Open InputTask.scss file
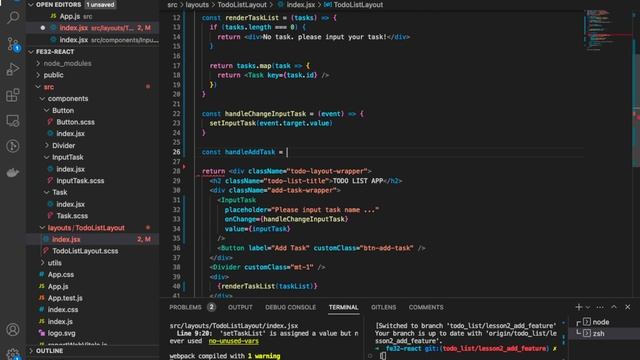 click(93, 181)
